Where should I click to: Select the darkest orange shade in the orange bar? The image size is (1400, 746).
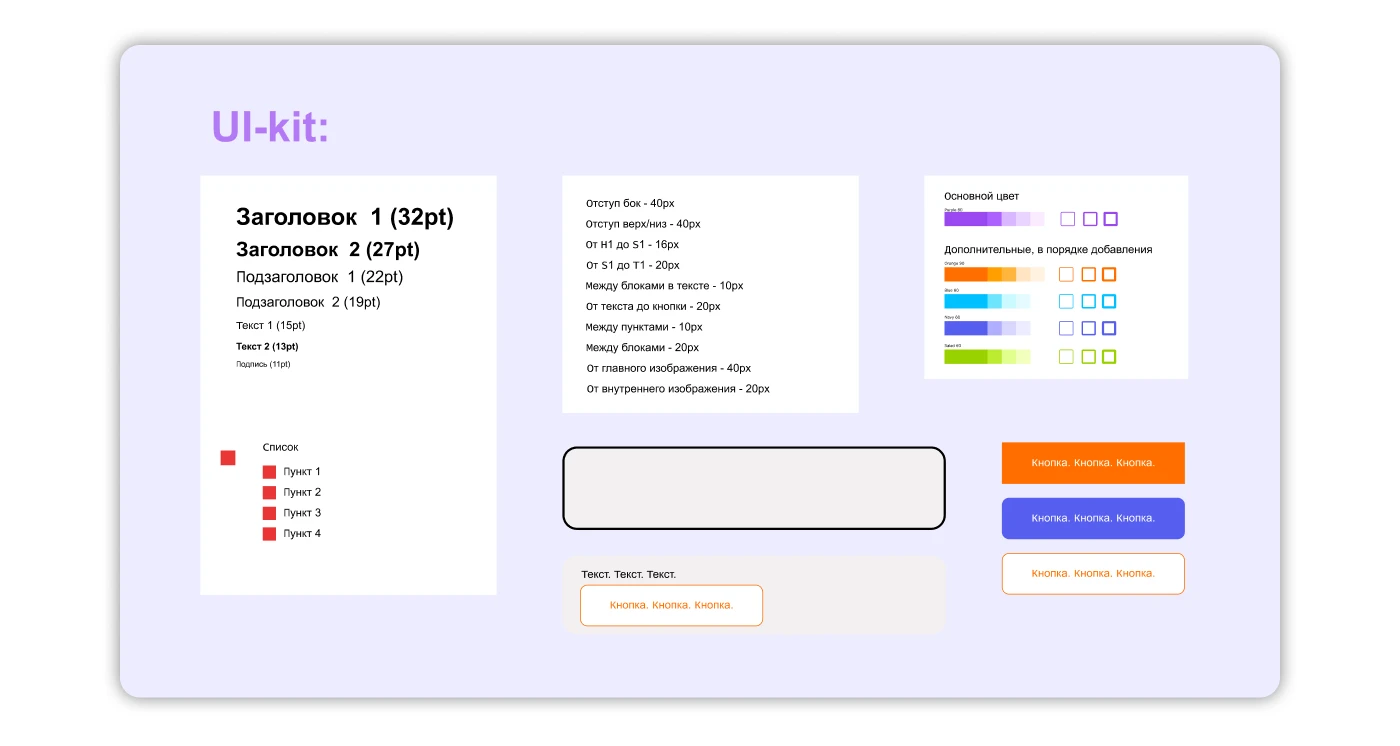tap(966, 274)
